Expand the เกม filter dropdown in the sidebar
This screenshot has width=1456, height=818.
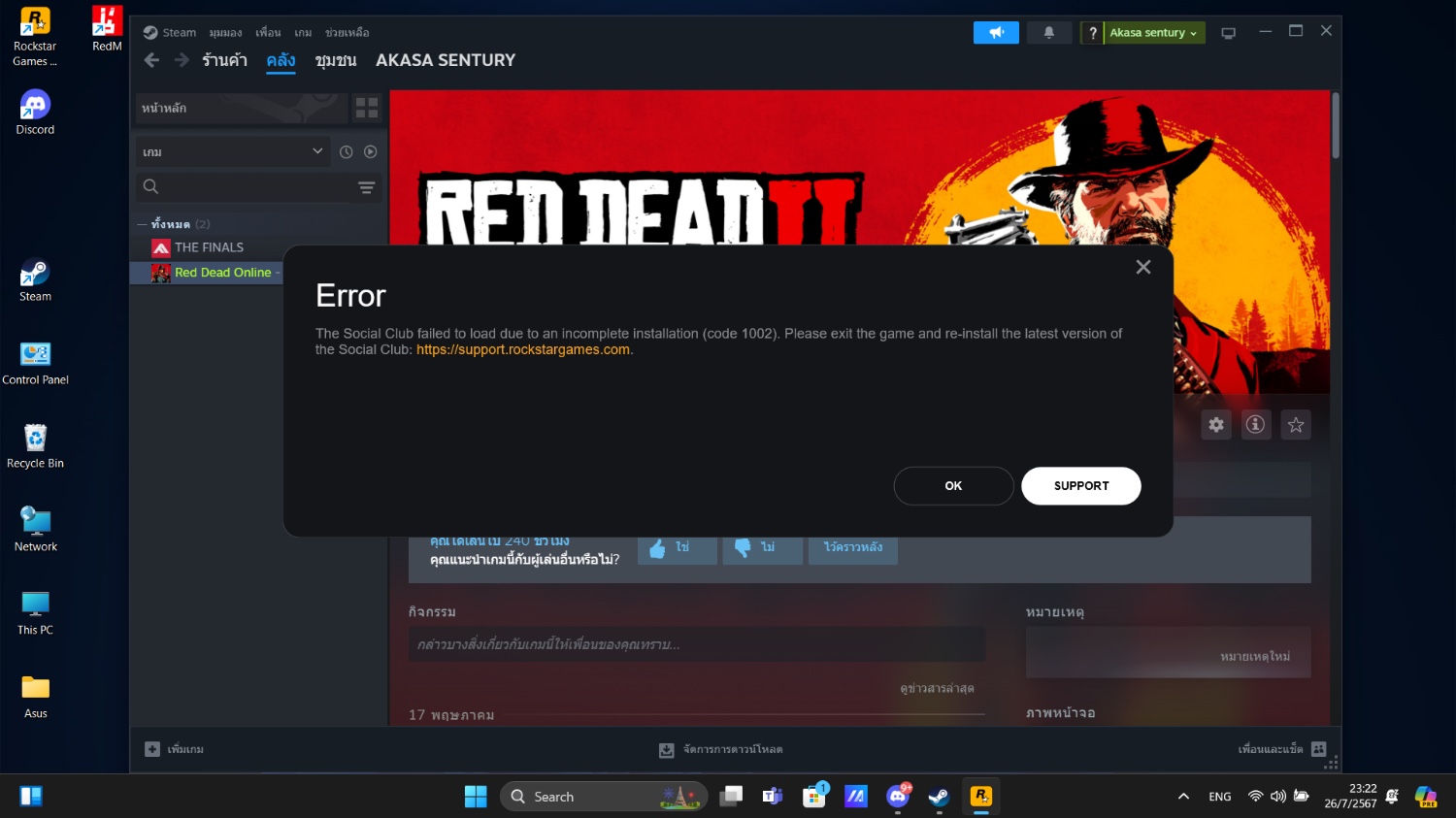click(232, 151)
